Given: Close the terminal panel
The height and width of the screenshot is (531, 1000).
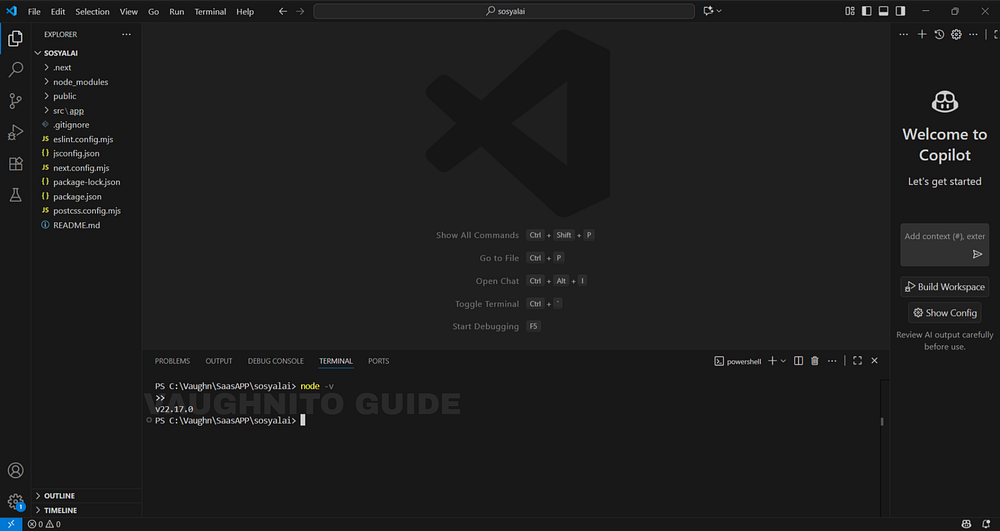Looking at the screenshot, I should click(x=874, y=361).
